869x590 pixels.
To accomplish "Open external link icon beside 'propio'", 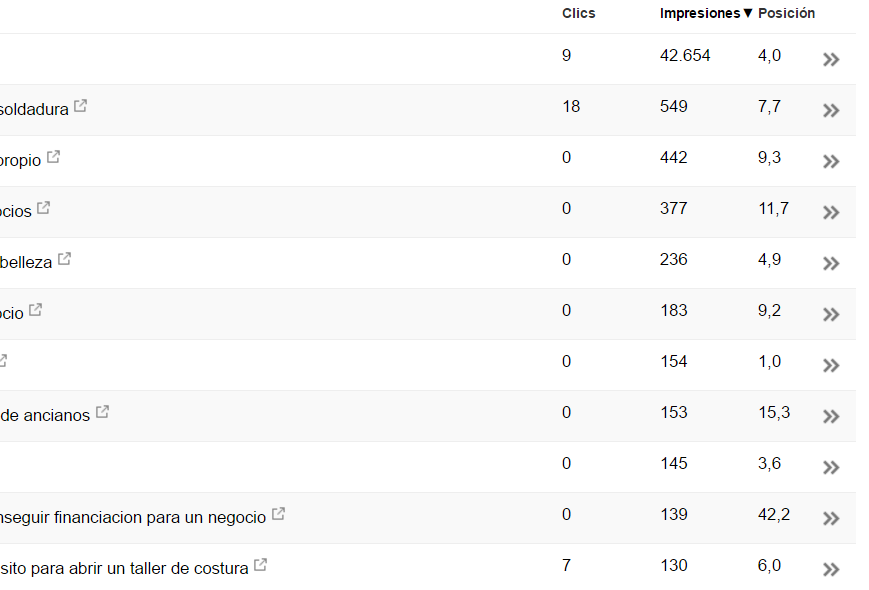I will 53,157.
